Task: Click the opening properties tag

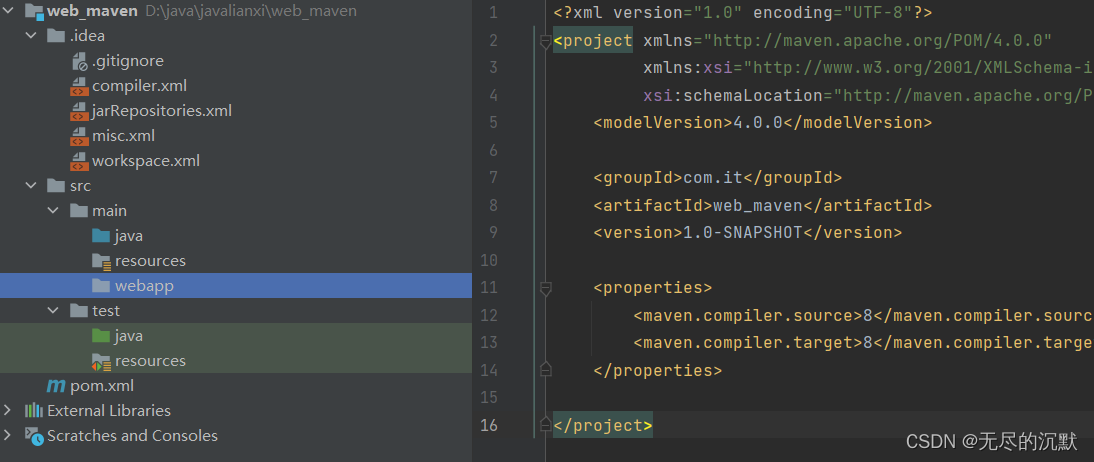Action: point(653,288)
